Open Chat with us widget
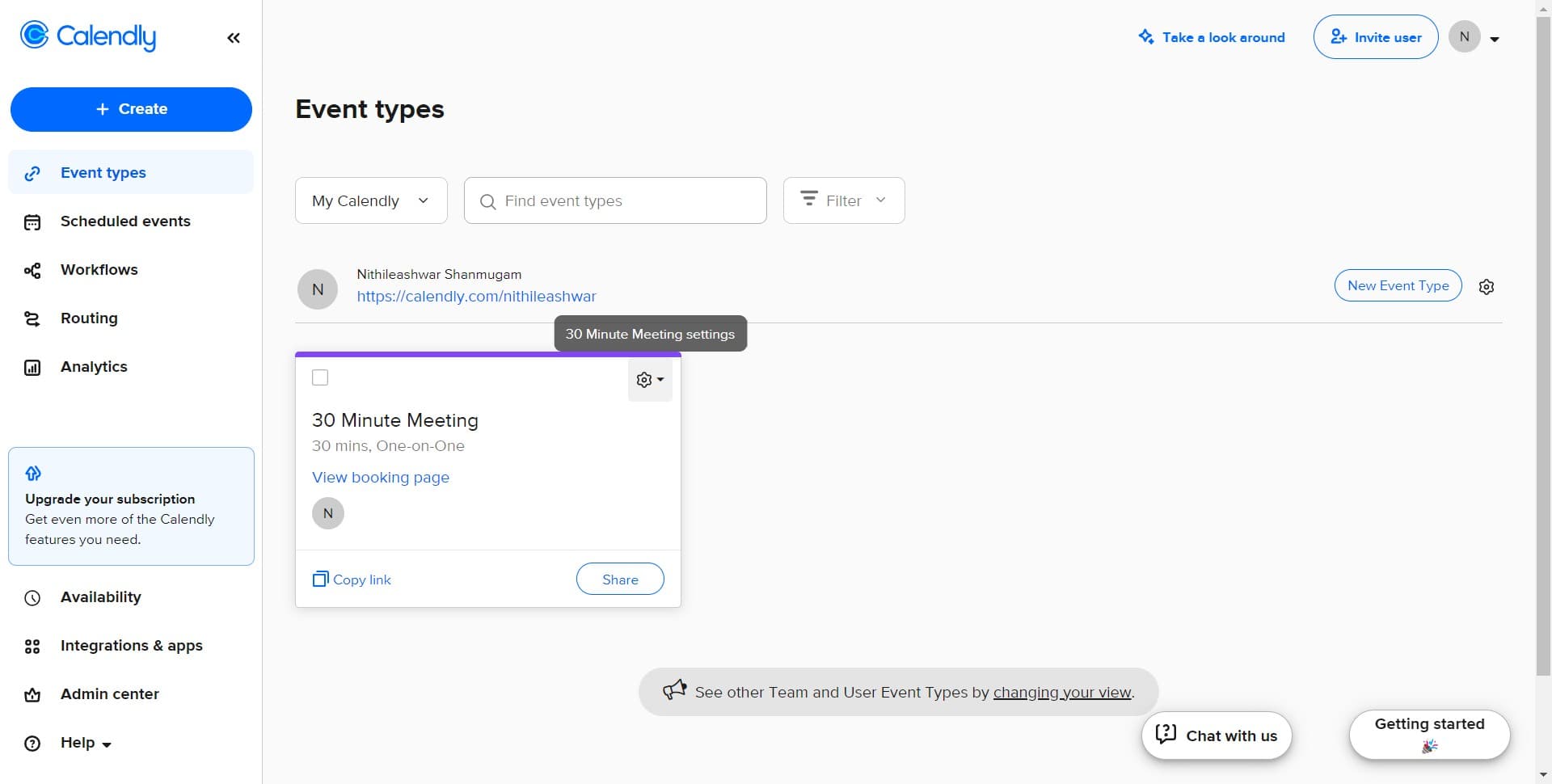 click(x=1216, y=736)
